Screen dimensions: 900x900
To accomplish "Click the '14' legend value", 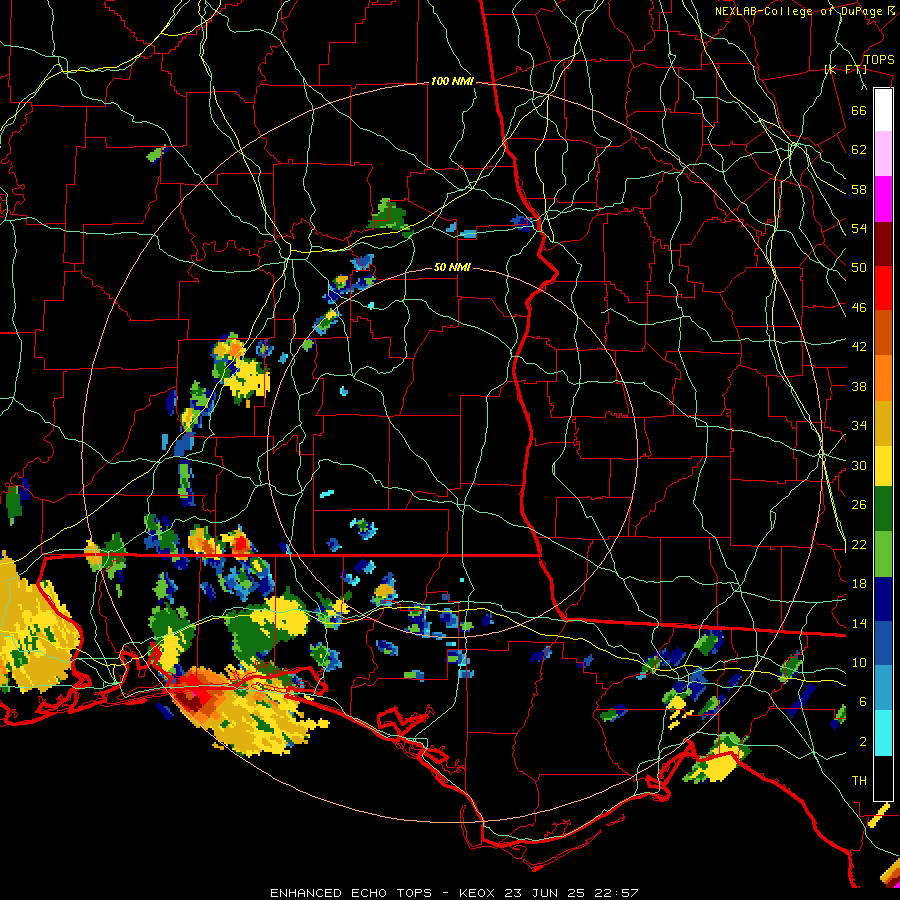I will (859, 623).
